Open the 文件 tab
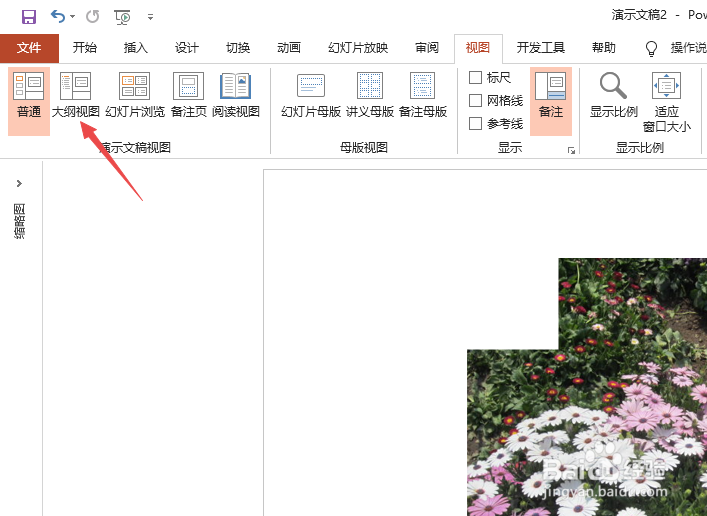The height and width of the screenshot is (516, 707). click(29, 48)
